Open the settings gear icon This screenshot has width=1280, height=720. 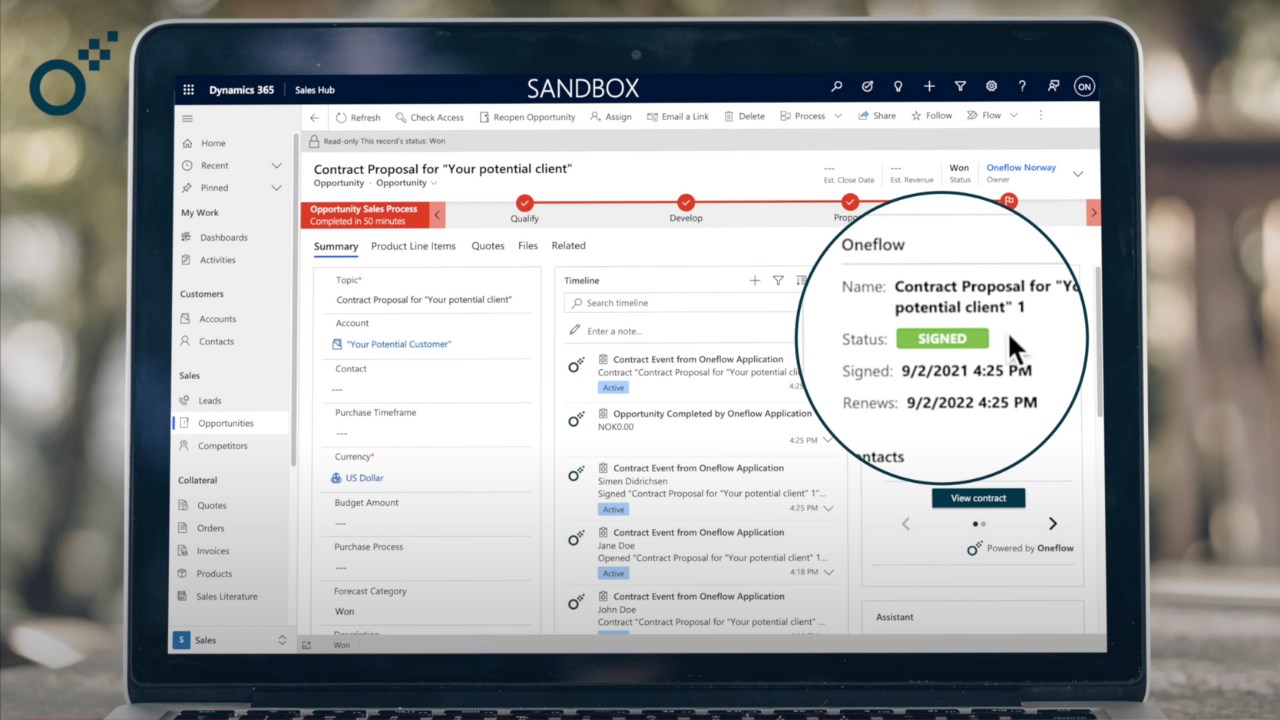click(991, 87)
